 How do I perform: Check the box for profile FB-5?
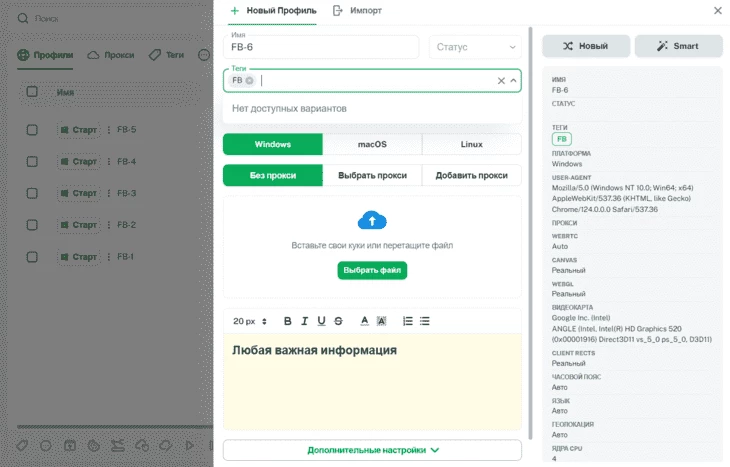click(x=32, y=130)
